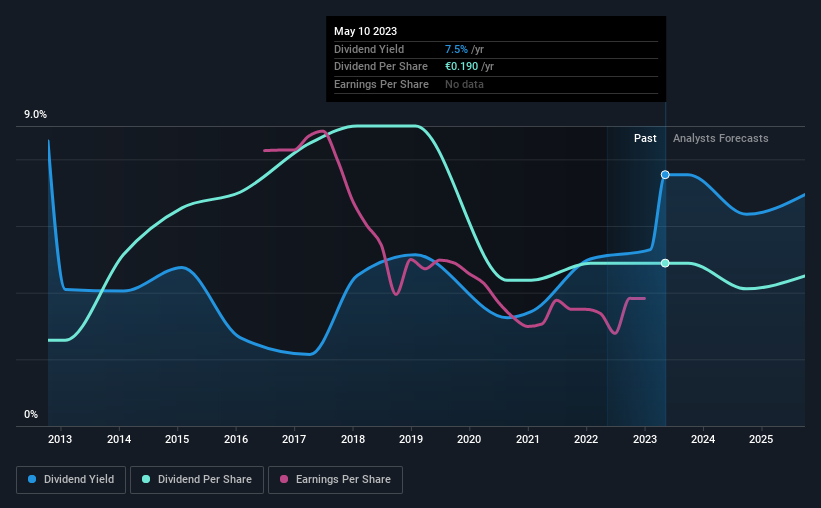The image size is (821, 508).
Task: Click the teal Dividend Per Share data point marker
Action: 665,263
